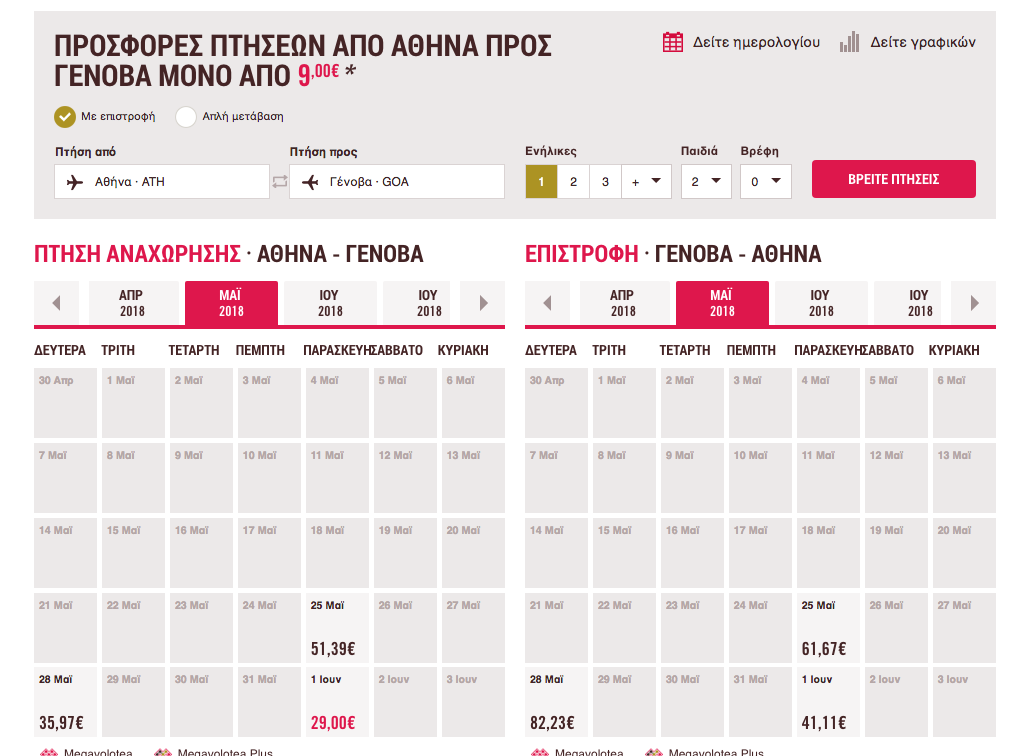Image resolution: width=1011 pixels, height=756 pixels.
Task: Click the swap origin and destination icon
Action: click(280, 182)
